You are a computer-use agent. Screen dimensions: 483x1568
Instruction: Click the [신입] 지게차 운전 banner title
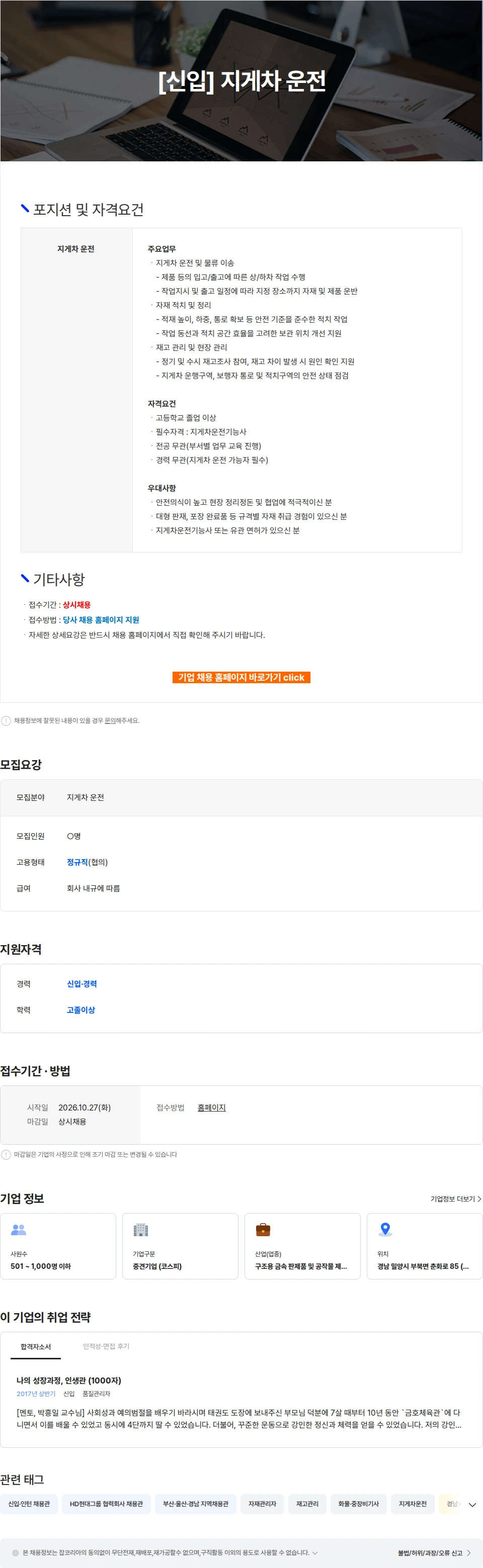pyautogui.click(x=242, y=81)
